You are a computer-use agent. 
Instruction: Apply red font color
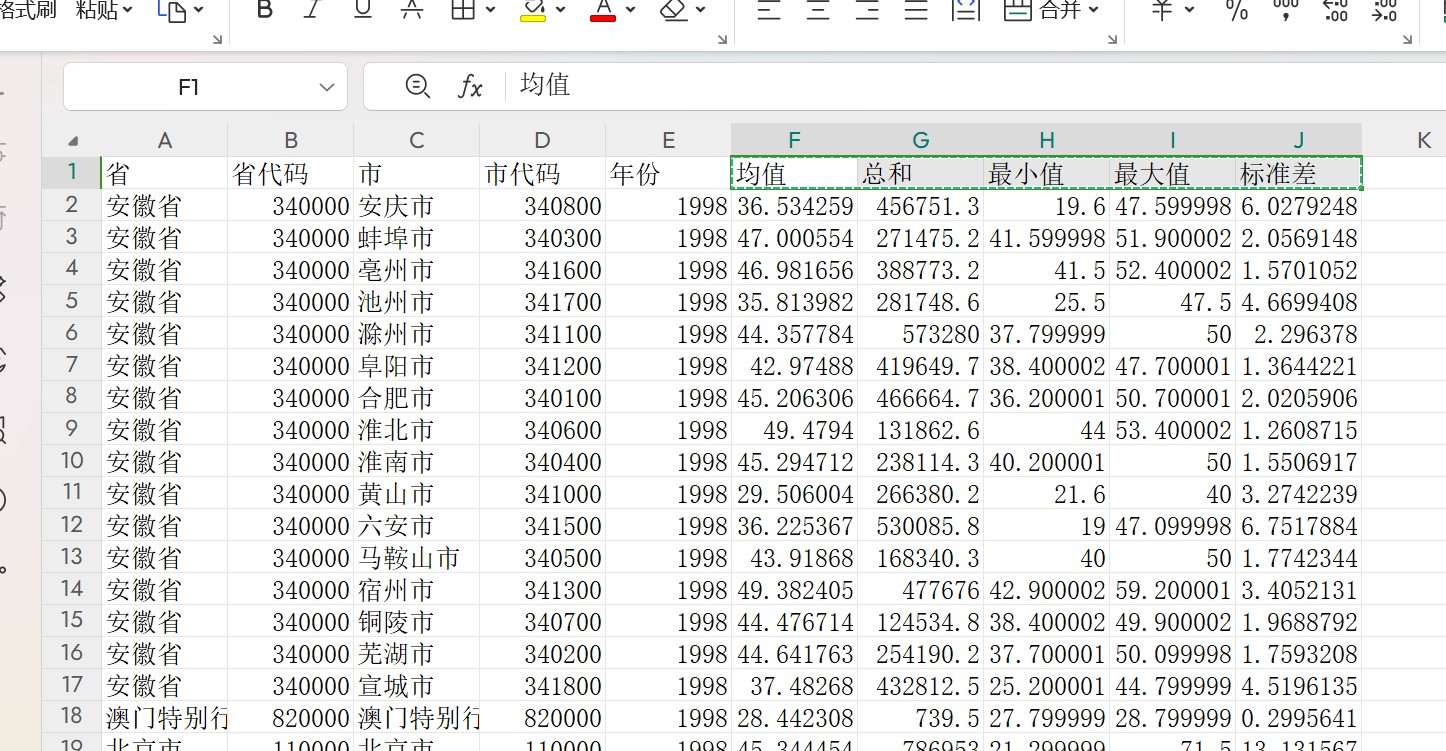603,10
